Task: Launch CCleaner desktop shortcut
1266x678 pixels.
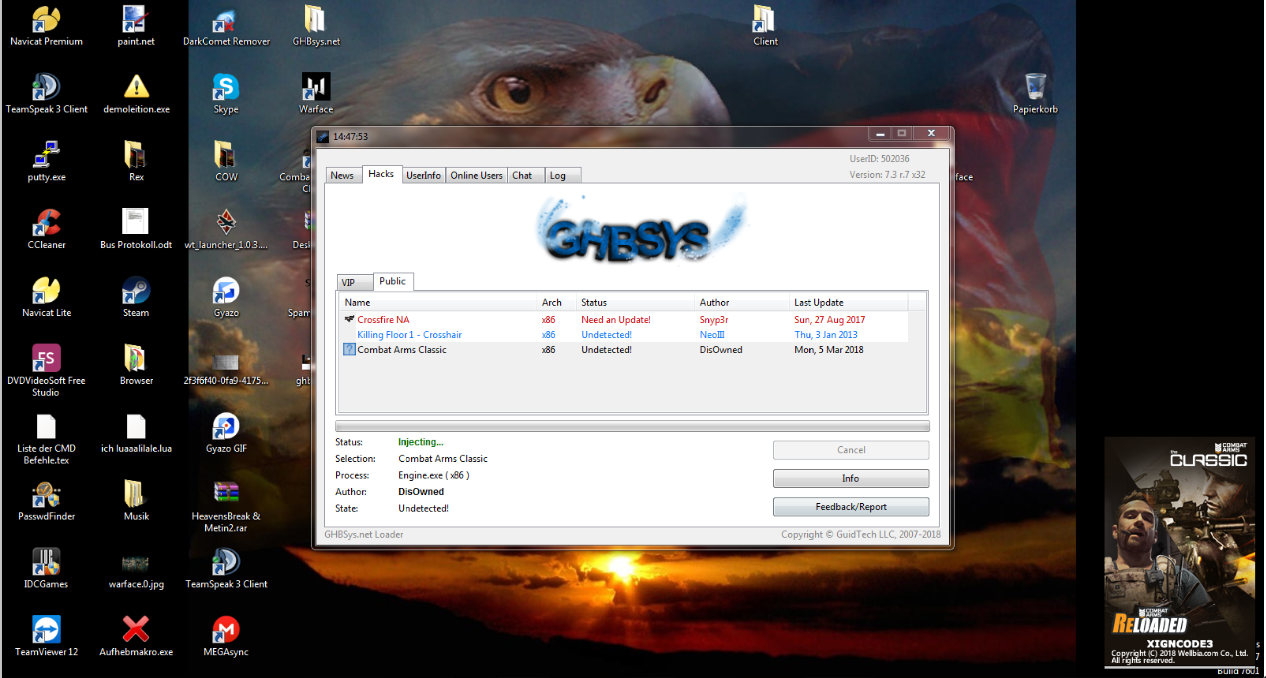Action: [x=46, y=230]
